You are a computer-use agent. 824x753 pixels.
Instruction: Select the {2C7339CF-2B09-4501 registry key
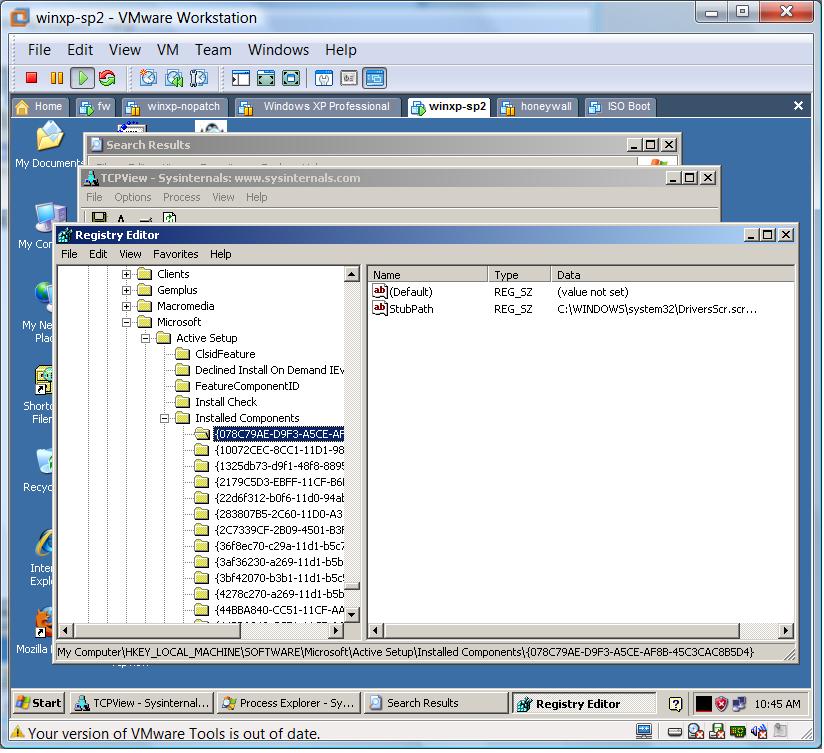279,530
